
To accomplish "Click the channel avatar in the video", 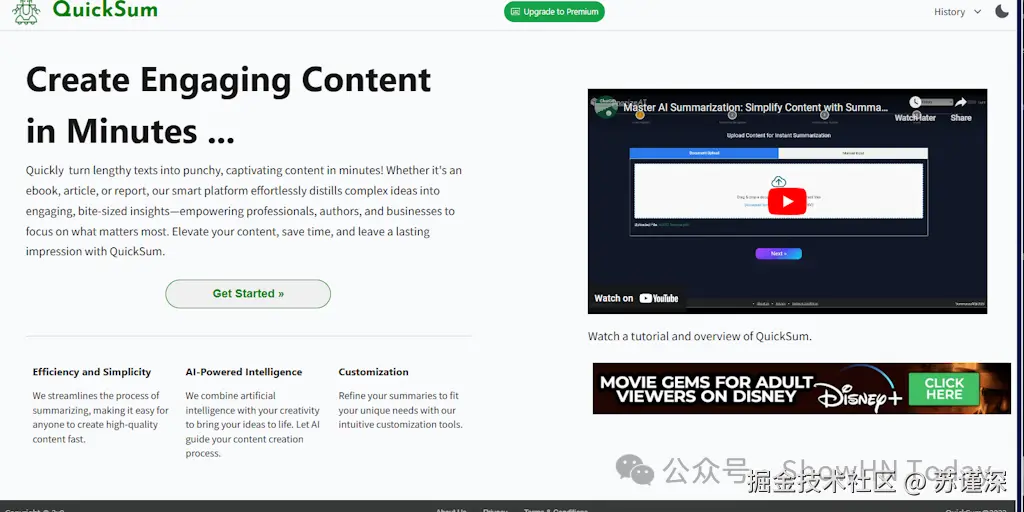I will [x=605, y=107].
